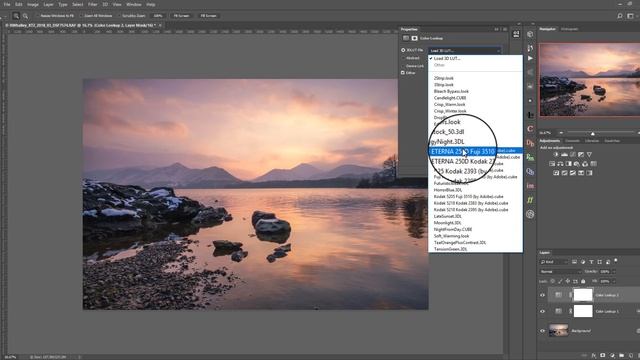The height and width of the screenshot is (360, 640).
Task: Open the Properties panel flyout menu
Action: 505,29
